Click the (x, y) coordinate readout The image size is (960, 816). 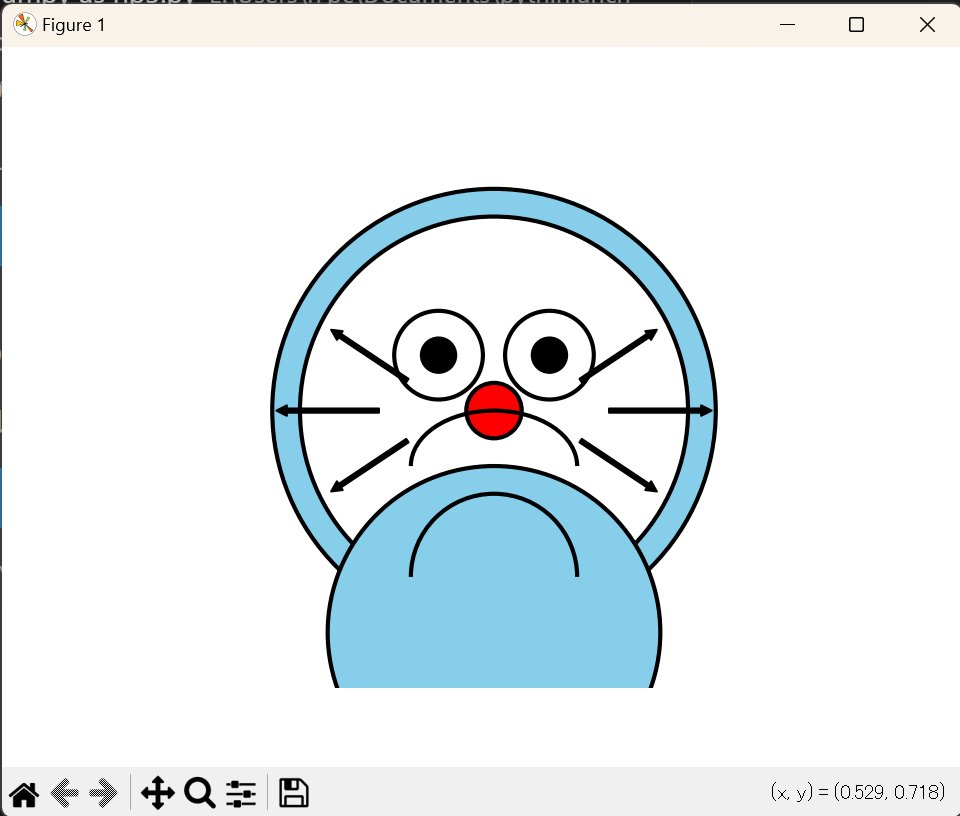(x=858, y=792)
